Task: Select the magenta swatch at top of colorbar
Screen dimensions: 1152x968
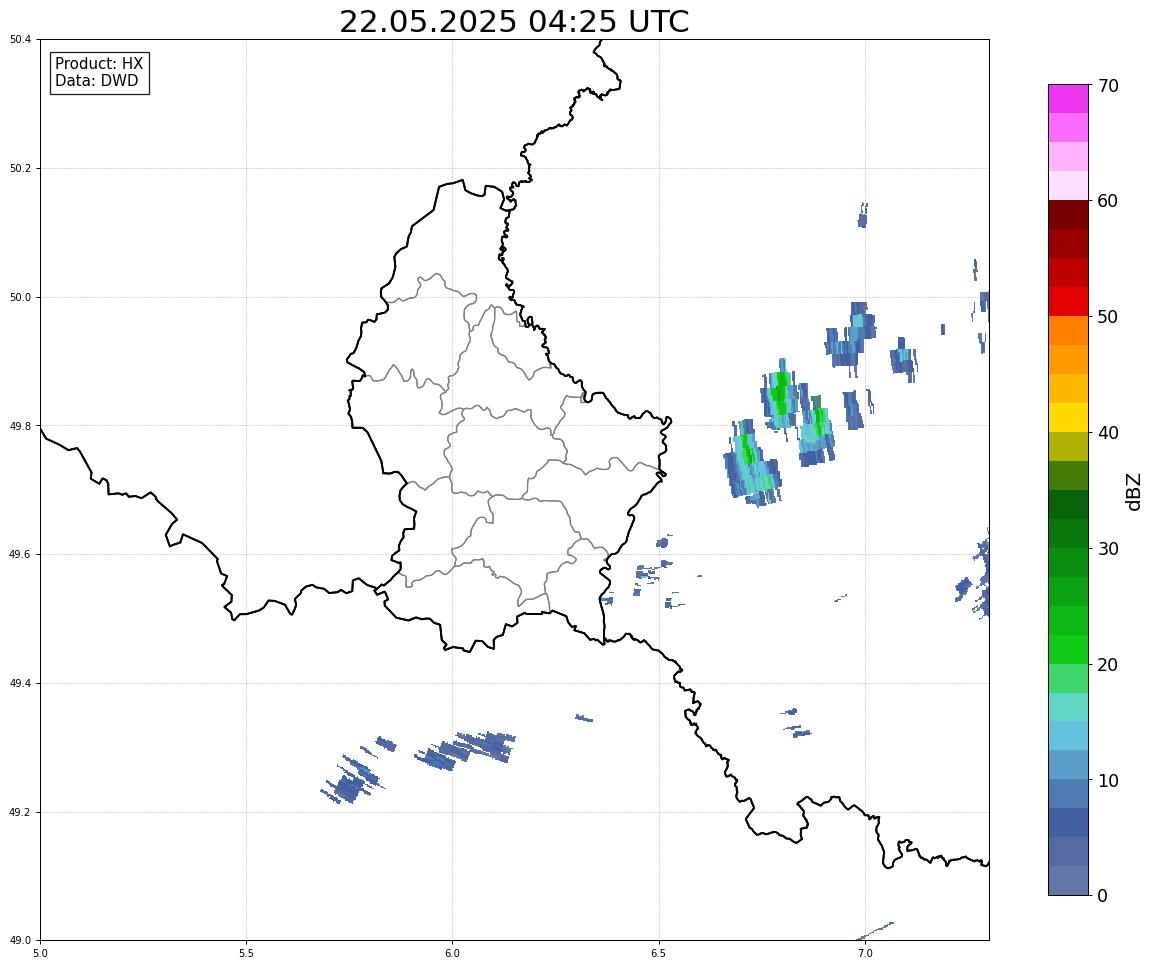Action: point(1068,98)
